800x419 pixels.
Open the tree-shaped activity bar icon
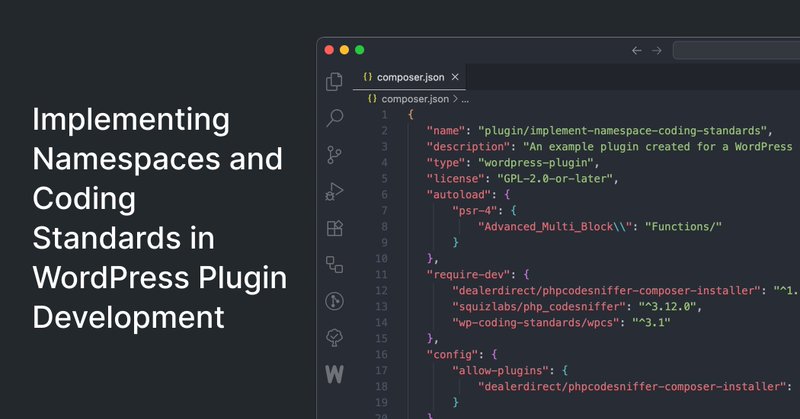(334, 337)
